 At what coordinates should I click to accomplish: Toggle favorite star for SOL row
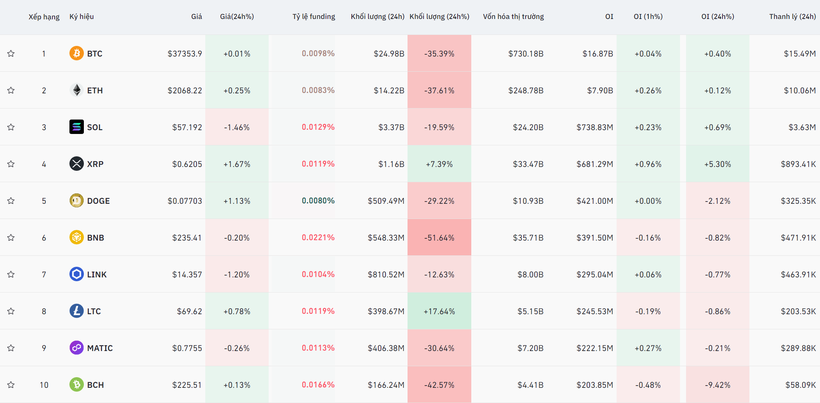[11, 127]
